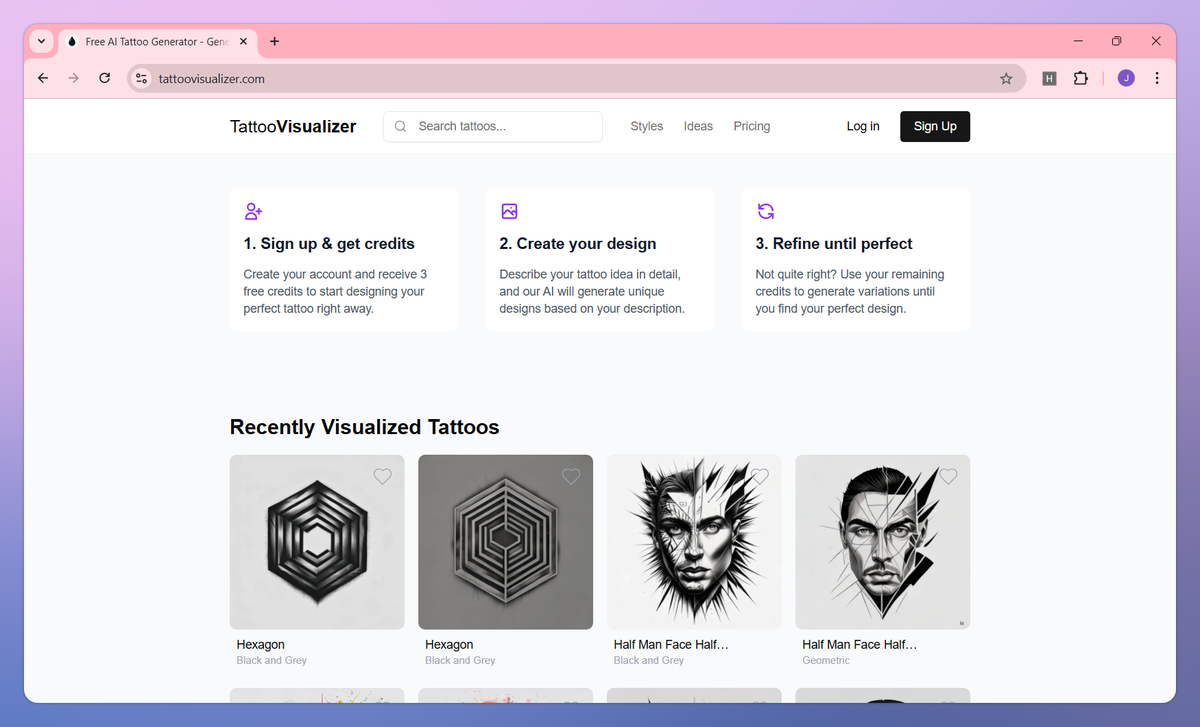Bookmark the page via the star icon
This screenshot has height=727, width=1200.
click(x=1006, y=78)
